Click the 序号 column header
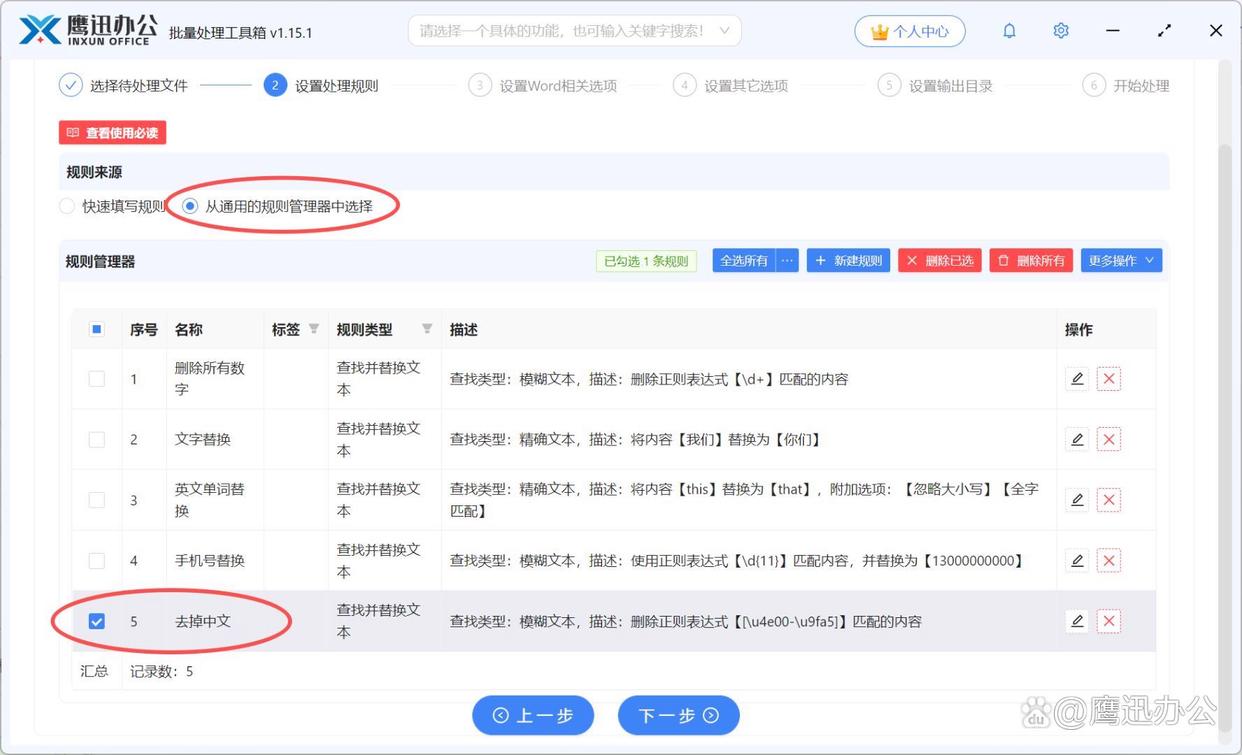The width and height of the screenshot is (1242, 755). coord(144,329)
